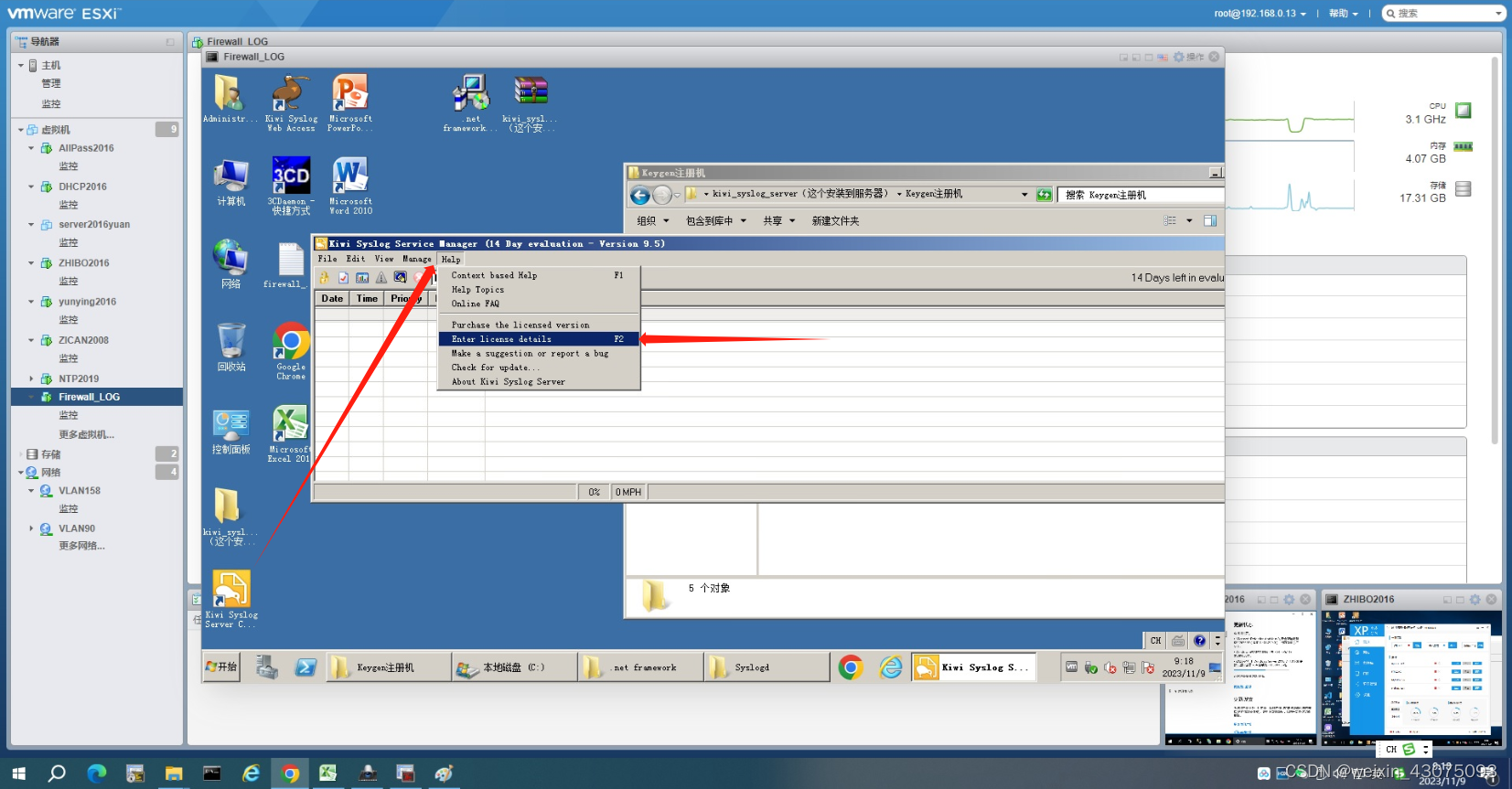Open the Edit menu in Kiwi Syslog Manager
1512x789 pixels.
point(356,259)
